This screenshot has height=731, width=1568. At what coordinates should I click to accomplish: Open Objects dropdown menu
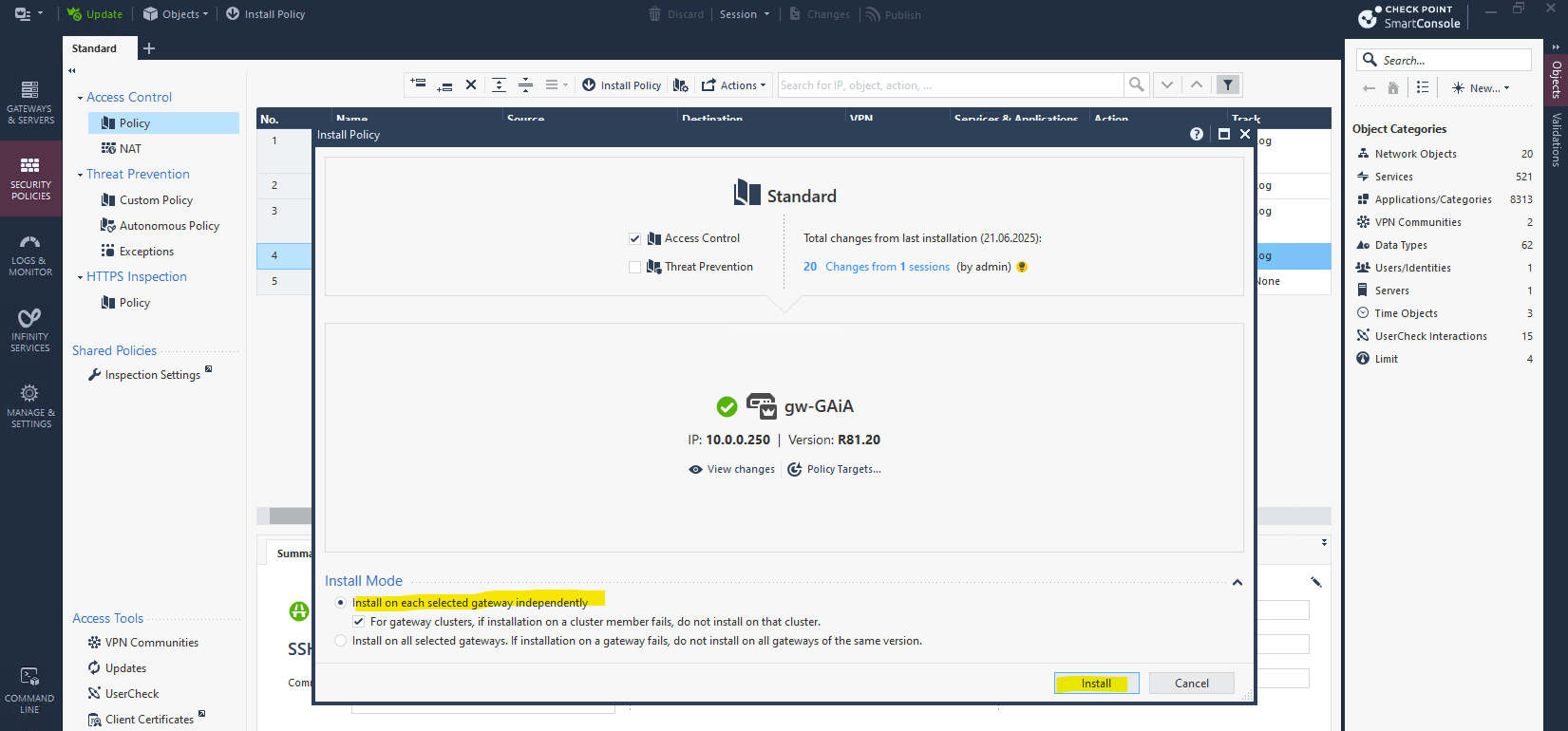(176, 14)
